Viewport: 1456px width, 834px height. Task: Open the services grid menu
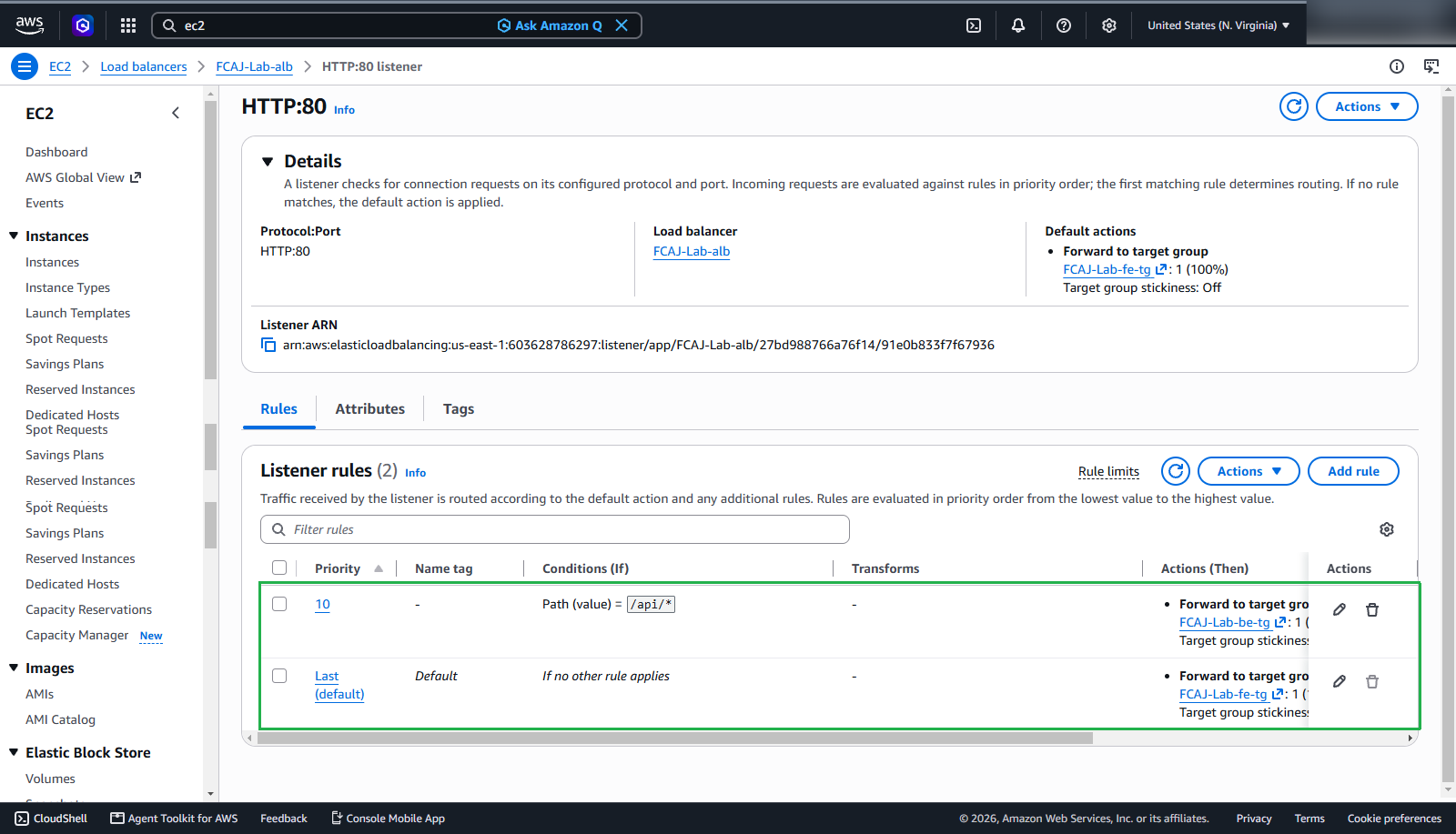pyautogui.click(x=128, y=25)
